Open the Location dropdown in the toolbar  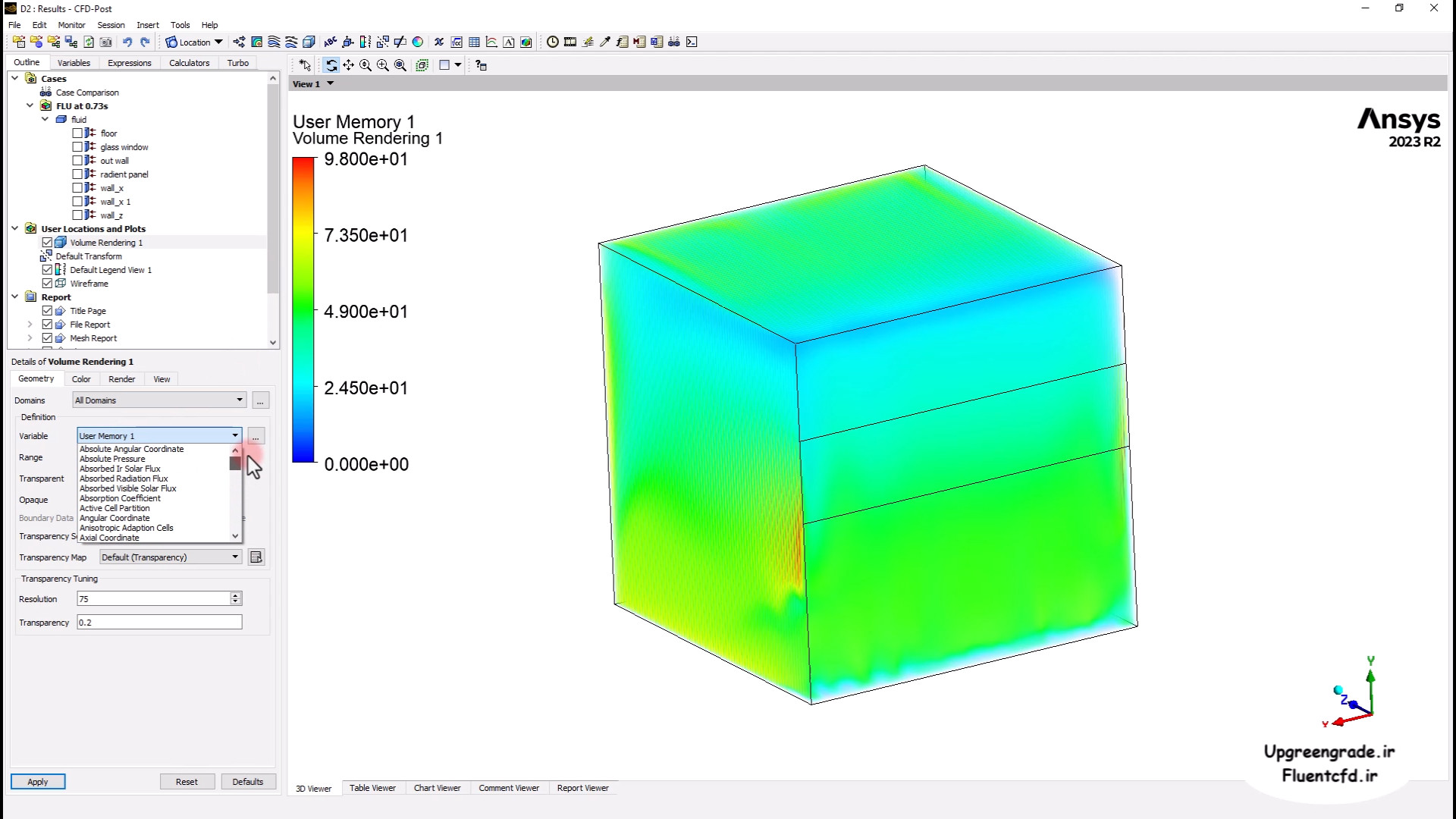pos(195,42)
